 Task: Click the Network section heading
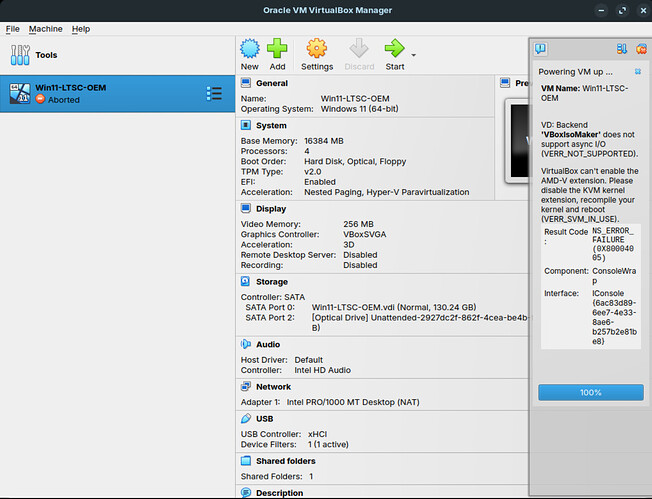coord(273,387)
